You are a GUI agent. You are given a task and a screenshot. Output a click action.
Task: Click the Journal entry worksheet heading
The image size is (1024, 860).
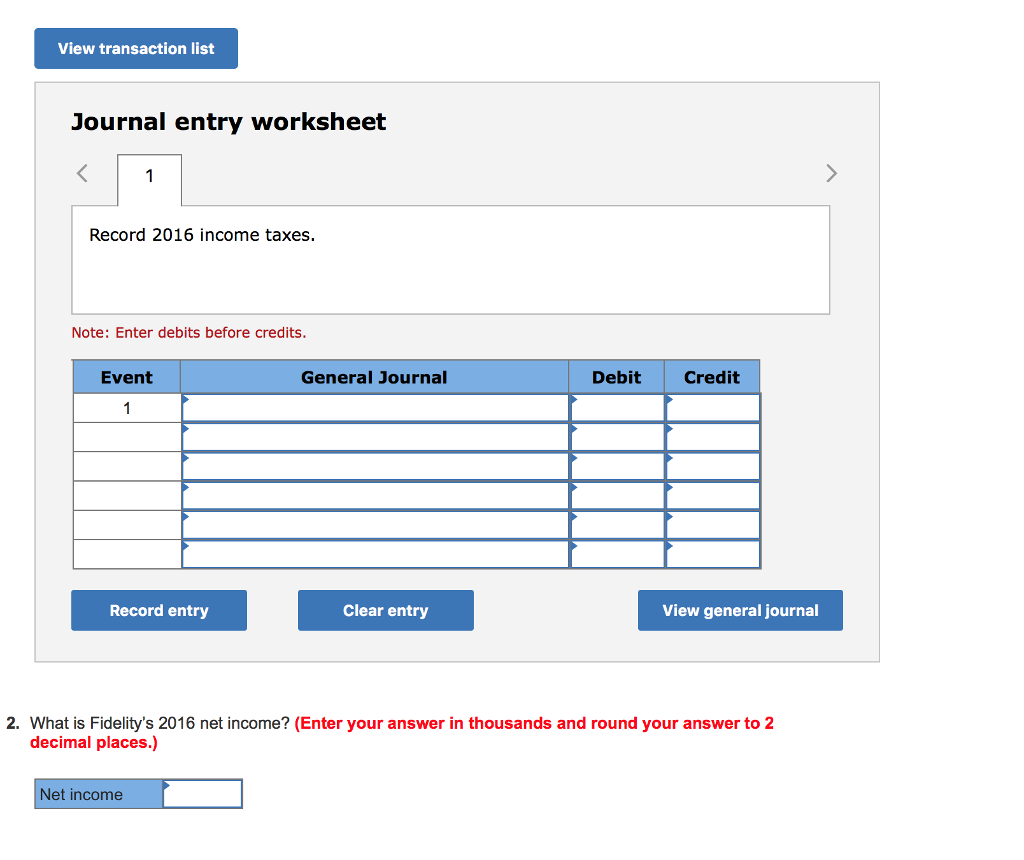229,121
